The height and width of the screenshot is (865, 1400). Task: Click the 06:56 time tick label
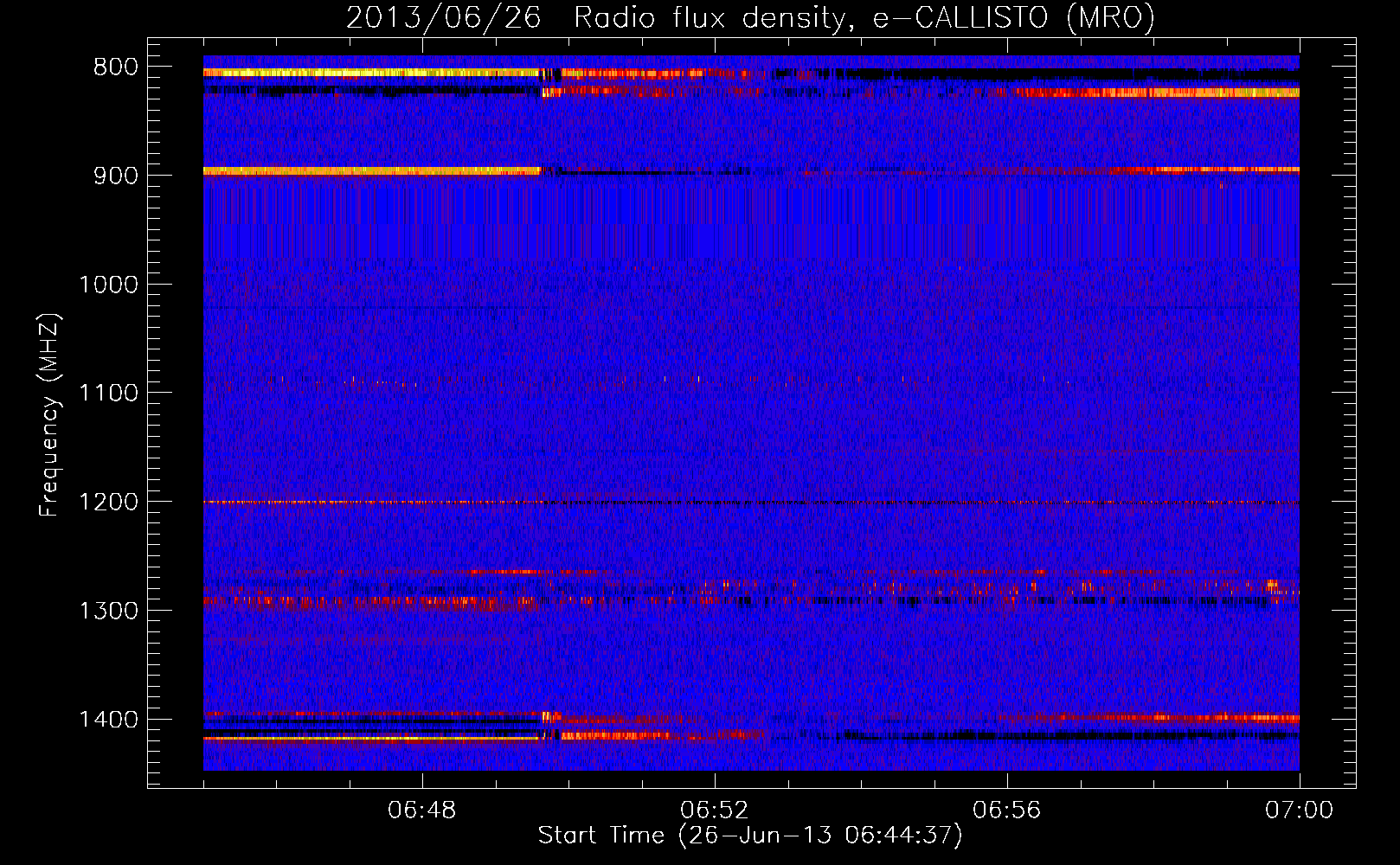coord(1007,811)
